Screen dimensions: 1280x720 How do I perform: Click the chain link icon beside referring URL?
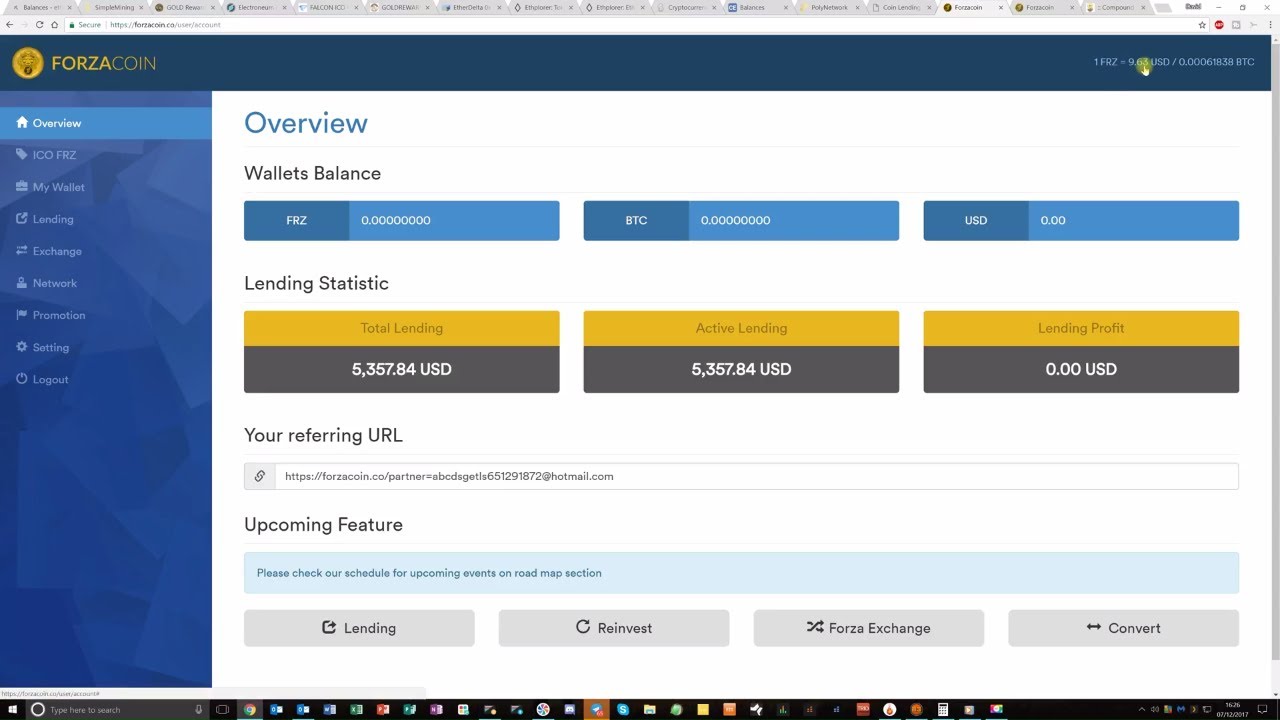coord(260,476)
